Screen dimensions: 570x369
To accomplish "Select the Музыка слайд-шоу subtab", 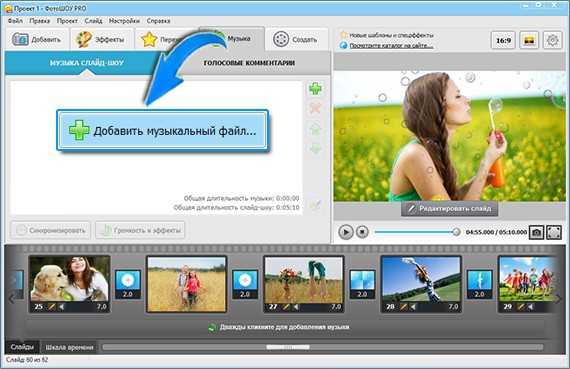I will click(87, 63).
